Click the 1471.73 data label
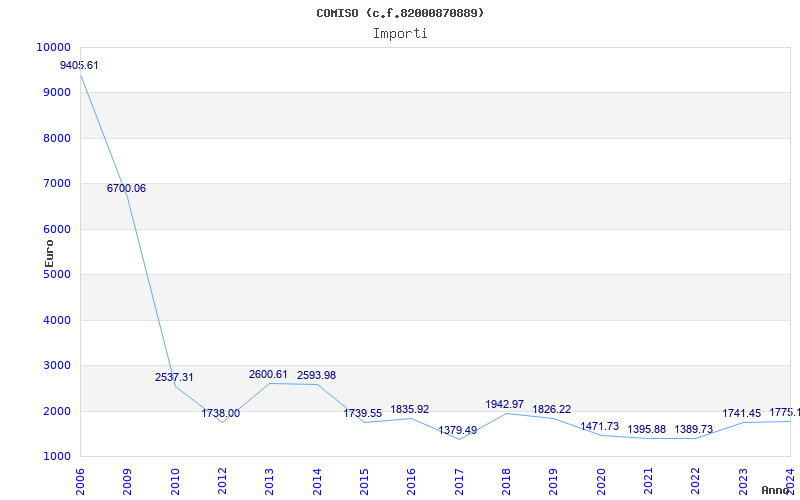This screenshot has width=800, height=500. click(599, 426)
